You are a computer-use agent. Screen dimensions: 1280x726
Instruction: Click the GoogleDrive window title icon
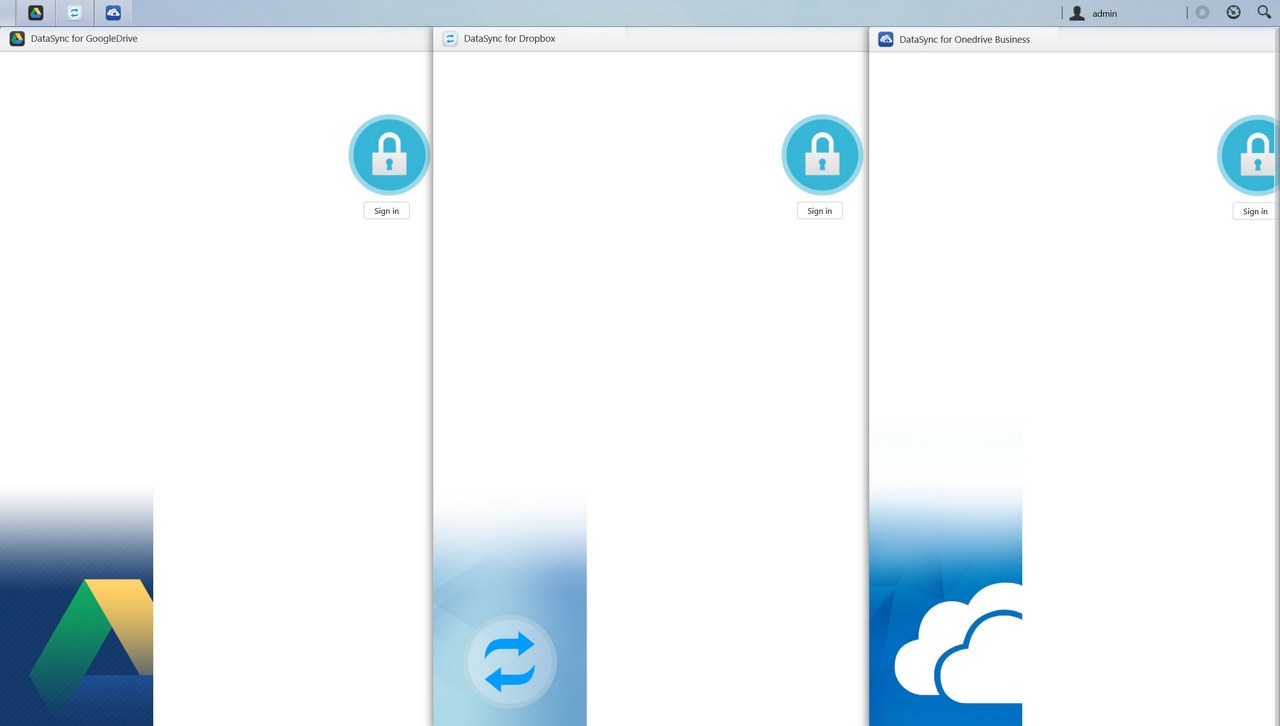point(17,39)
